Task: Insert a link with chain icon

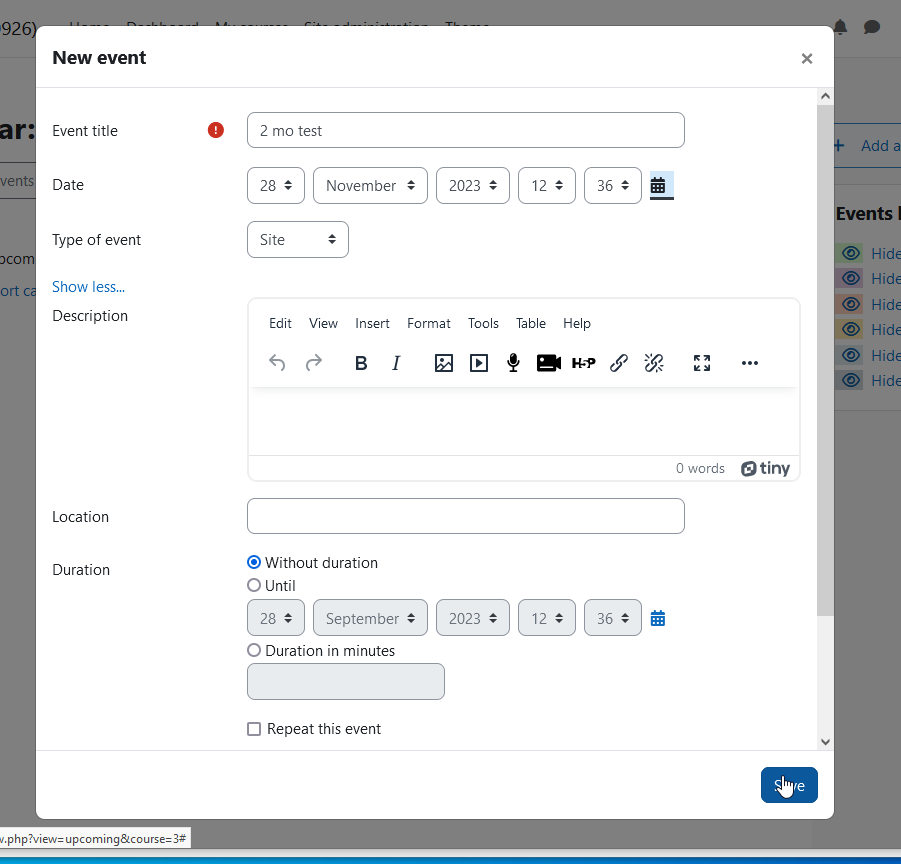Action: click(x=619, y=363)
